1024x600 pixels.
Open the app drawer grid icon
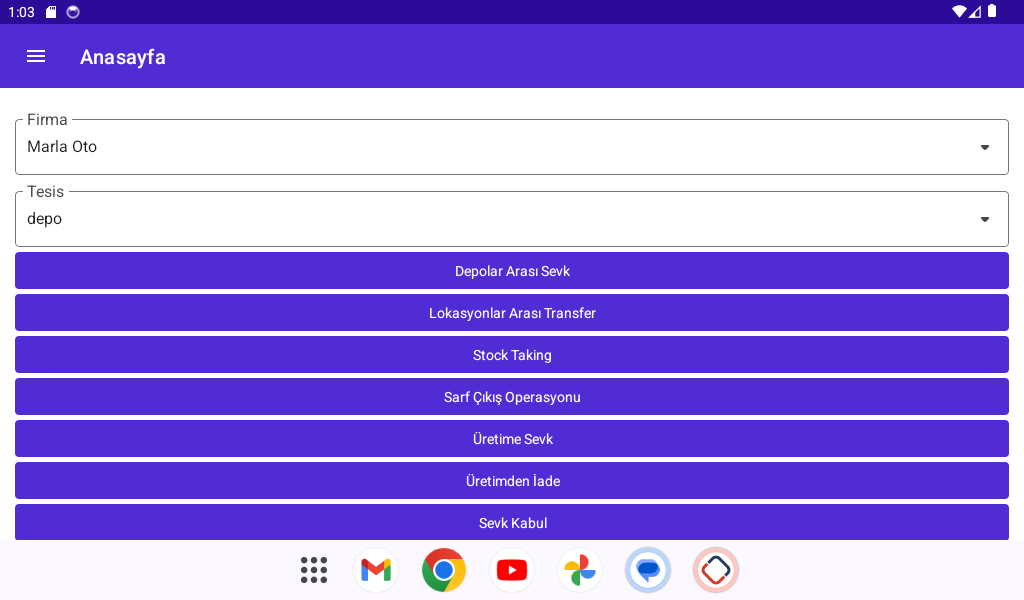313,570
